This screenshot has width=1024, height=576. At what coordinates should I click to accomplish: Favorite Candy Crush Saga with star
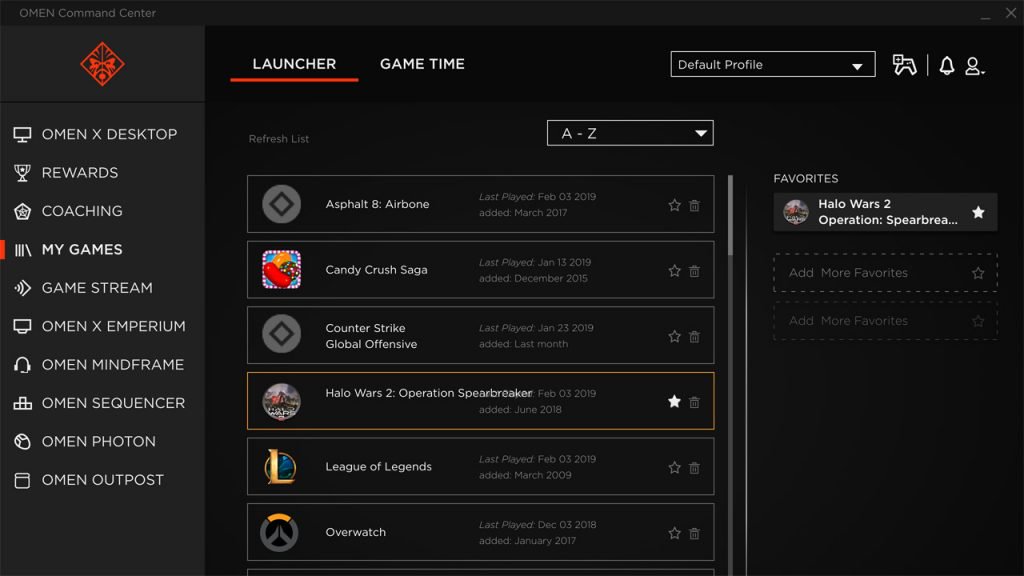click(x=675, y=270)
